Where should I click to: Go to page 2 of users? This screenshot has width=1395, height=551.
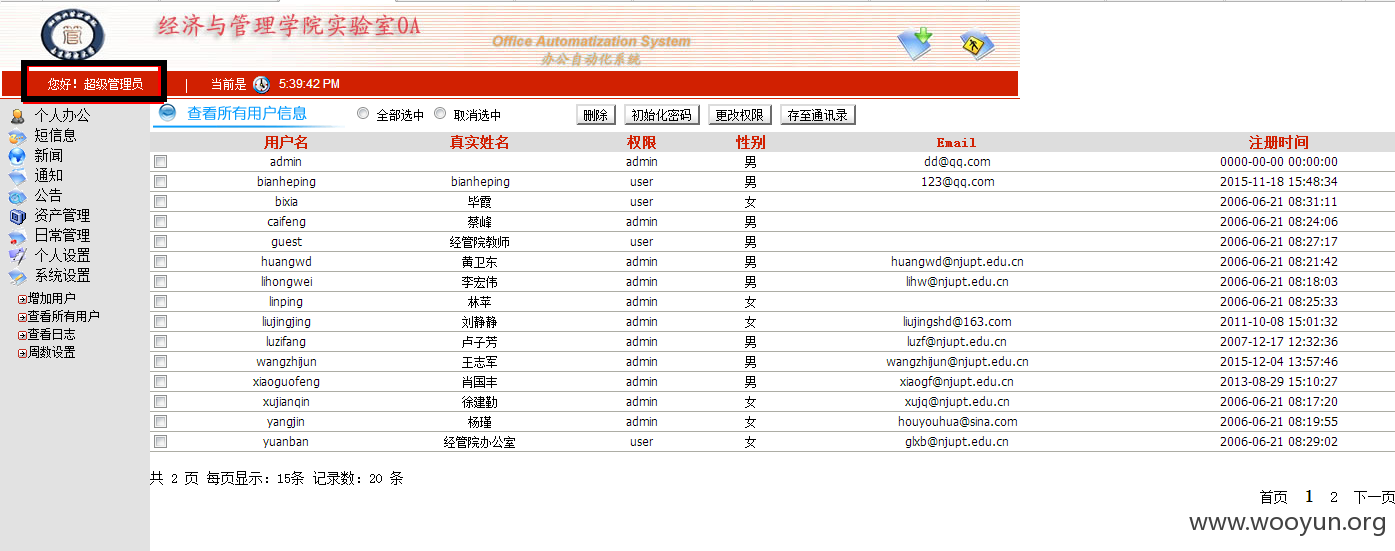[x=1334, y=498]
